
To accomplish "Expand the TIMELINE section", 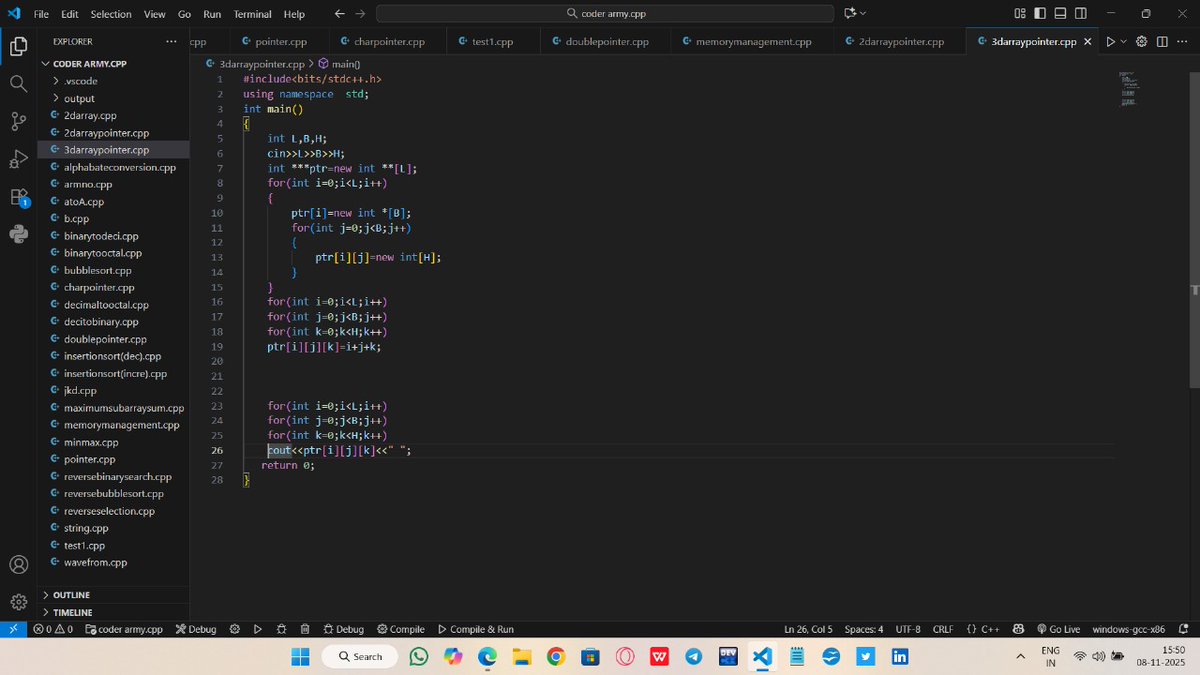I will [72, 612].
